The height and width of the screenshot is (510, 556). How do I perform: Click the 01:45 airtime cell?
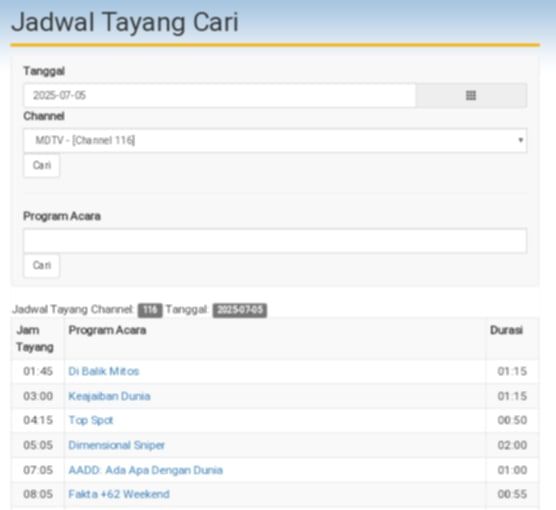pos(38,371)
